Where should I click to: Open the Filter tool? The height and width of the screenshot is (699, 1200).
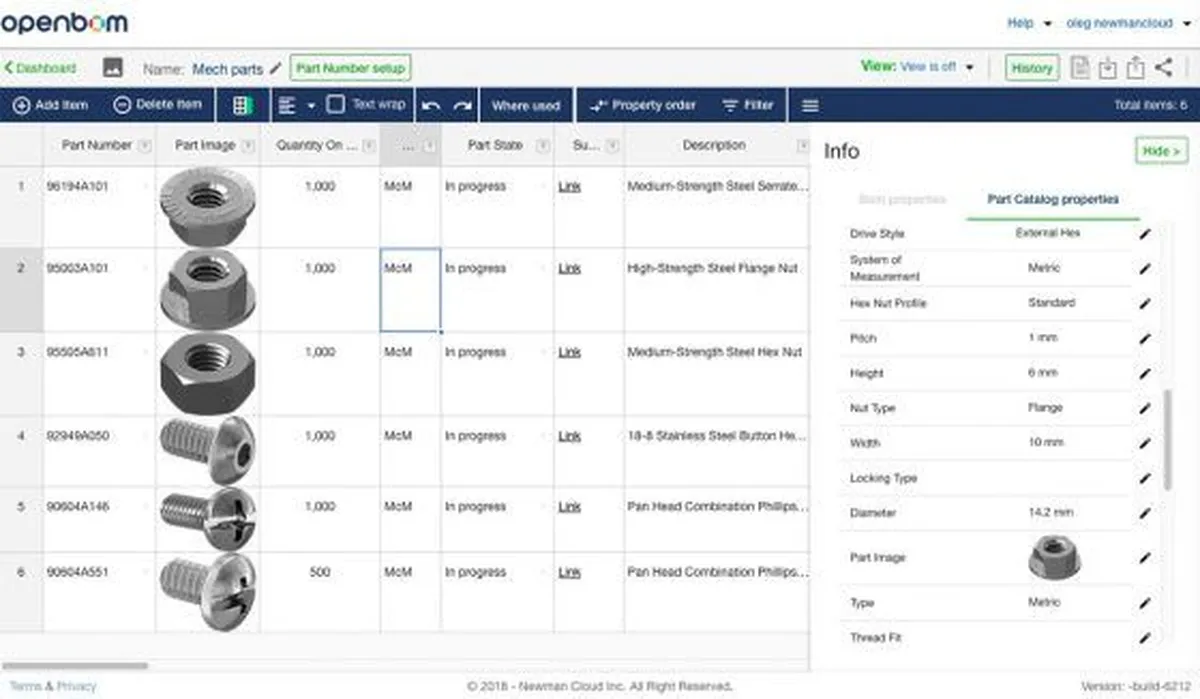(748, 105)
